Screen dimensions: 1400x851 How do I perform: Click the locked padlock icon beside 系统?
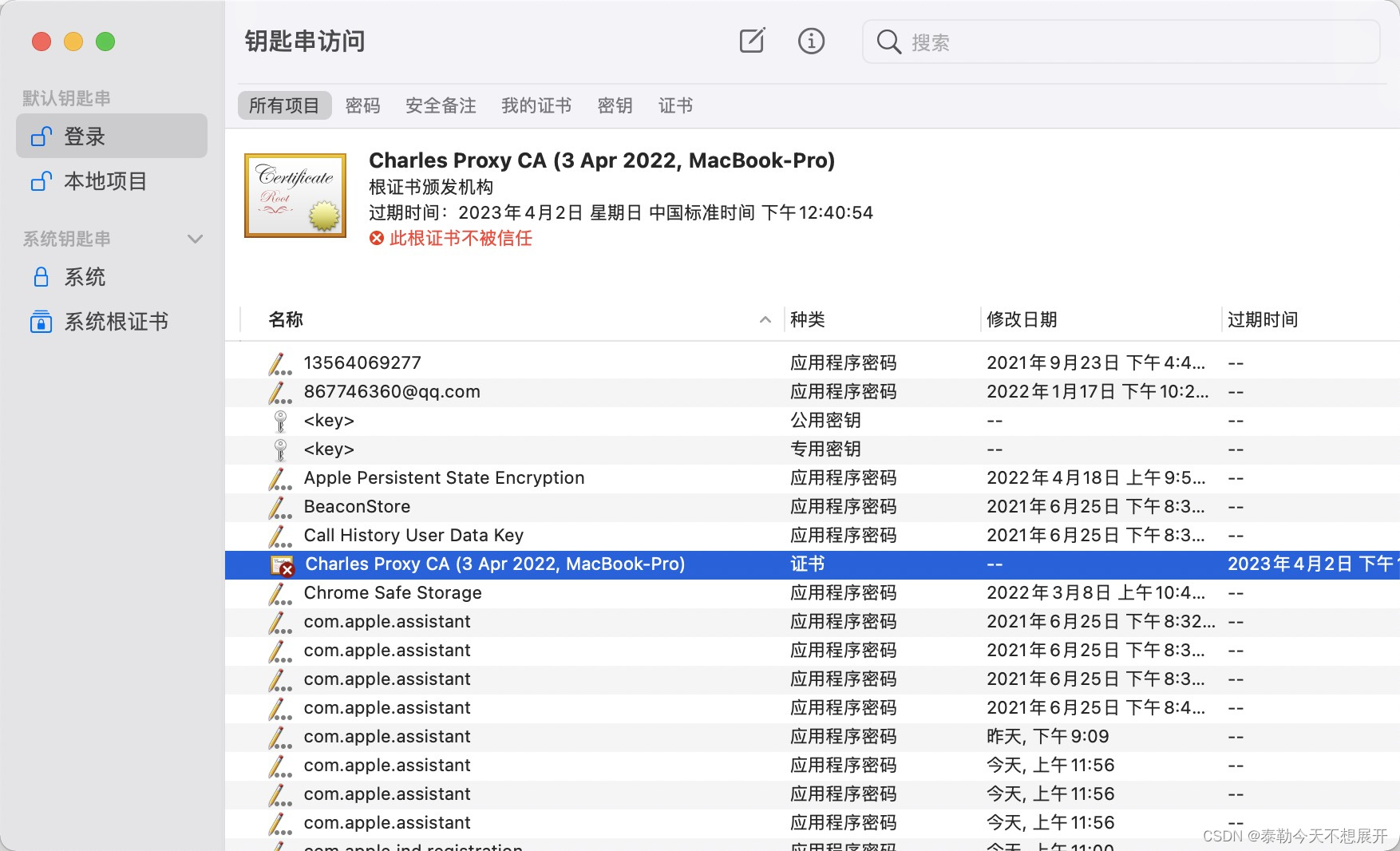click(42, 277)
